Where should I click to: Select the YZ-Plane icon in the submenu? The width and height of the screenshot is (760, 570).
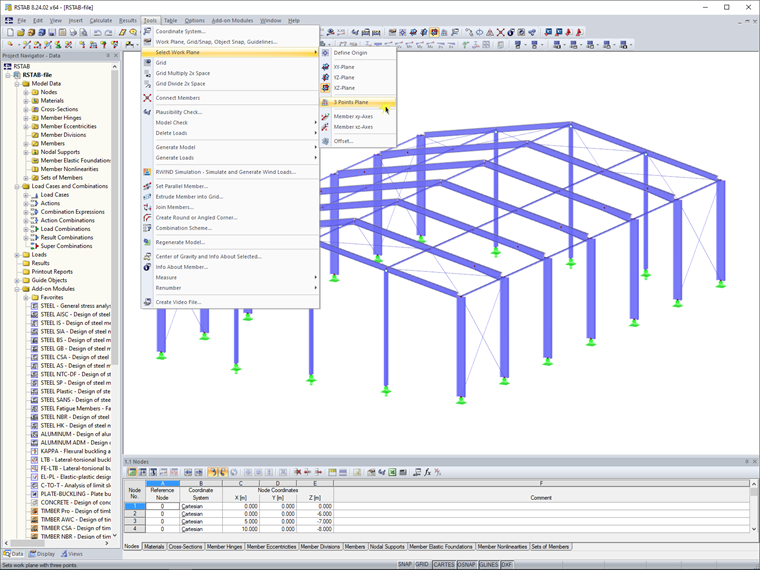point(325,78)
